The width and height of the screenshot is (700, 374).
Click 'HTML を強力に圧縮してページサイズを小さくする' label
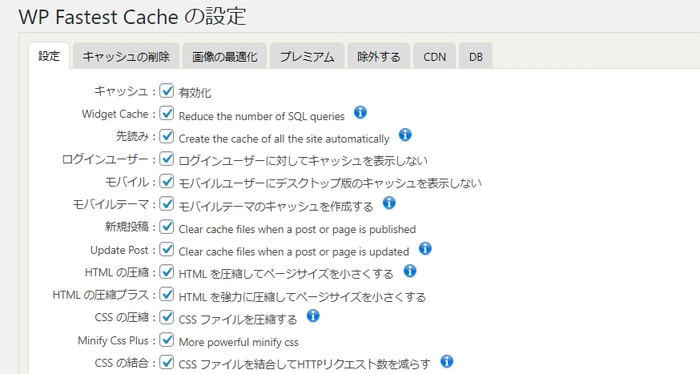coord(302,297)
